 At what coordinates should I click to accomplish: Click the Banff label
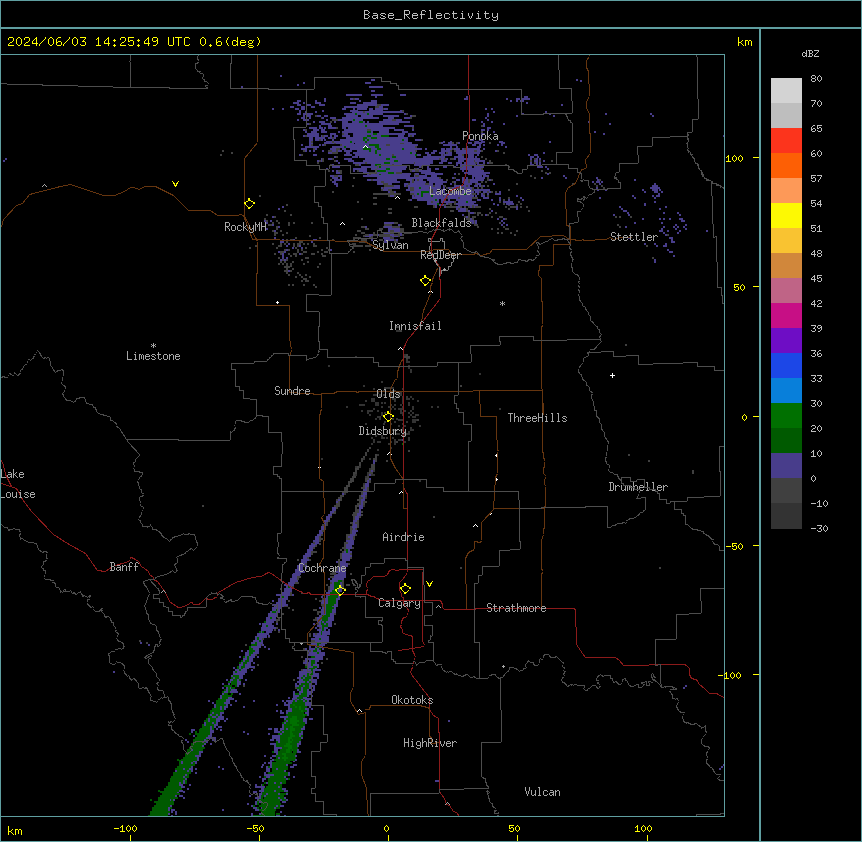coord(124,567)
